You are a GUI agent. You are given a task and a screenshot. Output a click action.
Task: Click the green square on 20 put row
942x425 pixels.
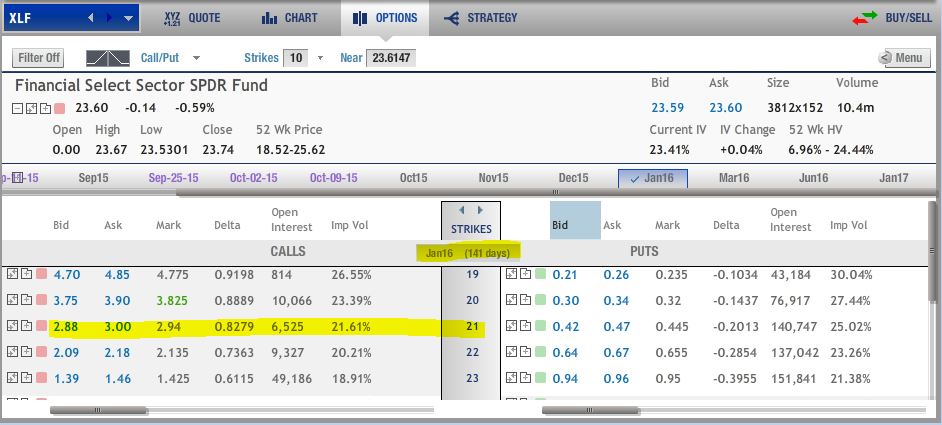(539, 300)
